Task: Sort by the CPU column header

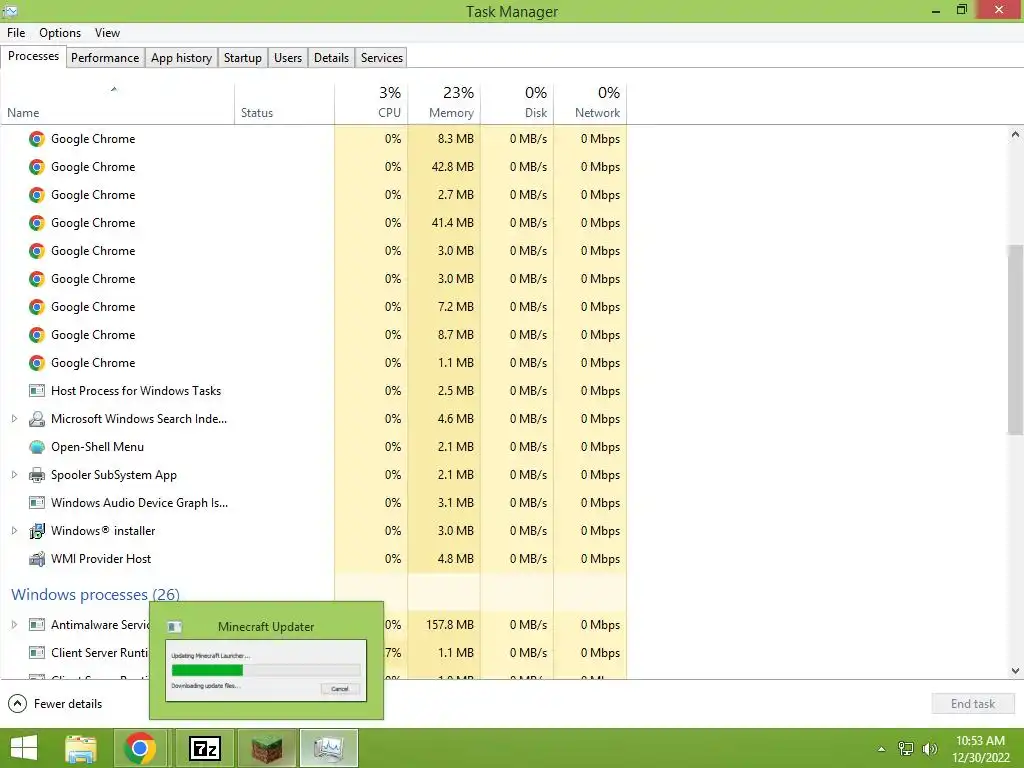Action: 371,104
